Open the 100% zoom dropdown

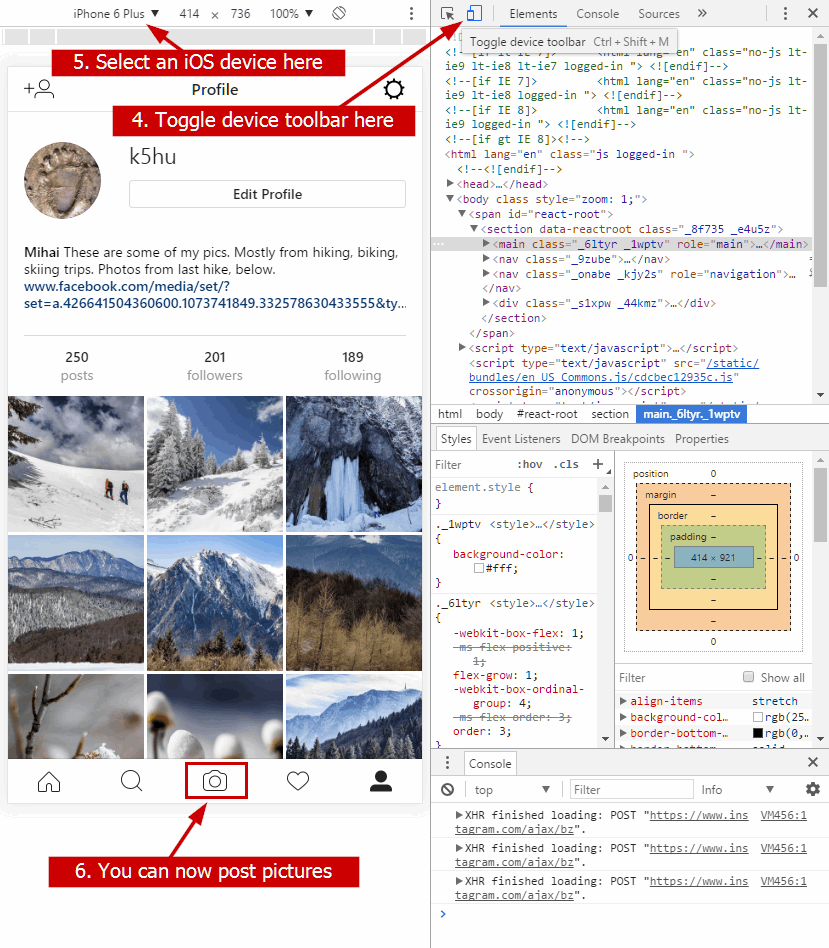(291, 13)
